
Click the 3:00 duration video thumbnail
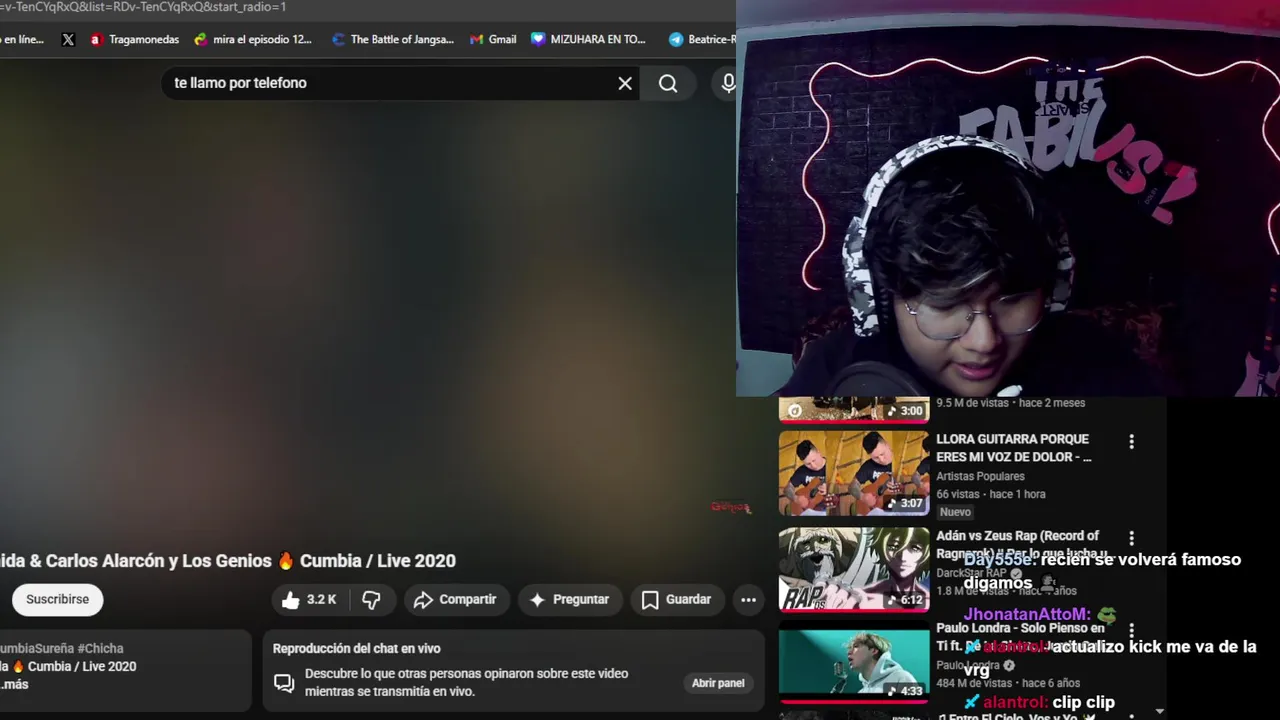point(854,409)
